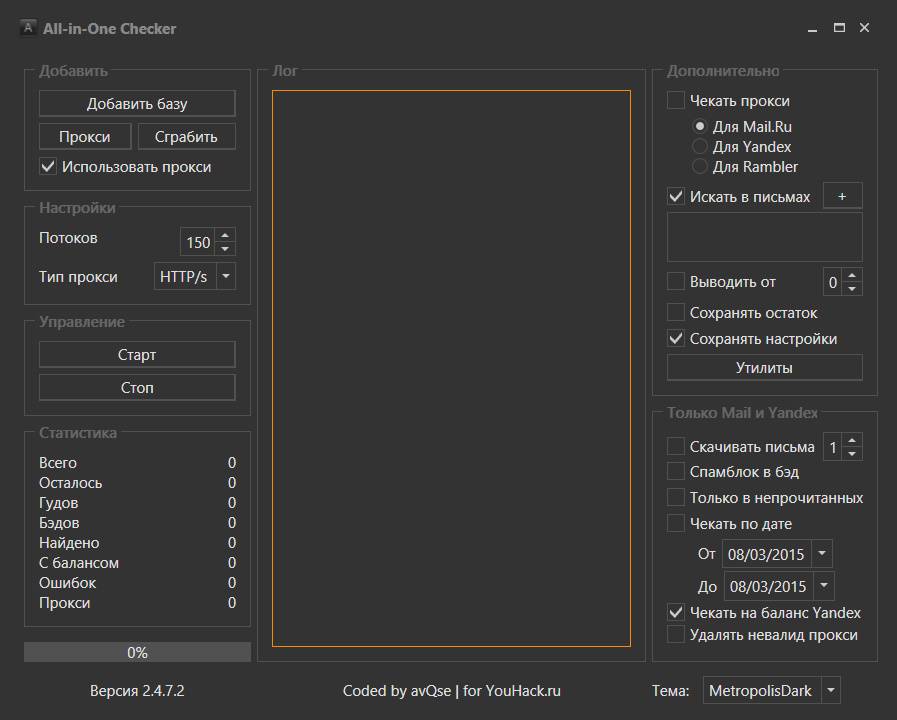Expand the Тема MetropolisDark dropdown

pyautogui.click(x=831, y=691)
